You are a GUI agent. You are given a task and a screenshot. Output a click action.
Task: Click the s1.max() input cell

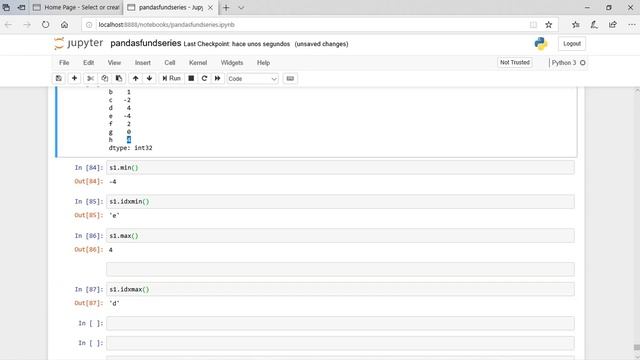coord(340,236)
